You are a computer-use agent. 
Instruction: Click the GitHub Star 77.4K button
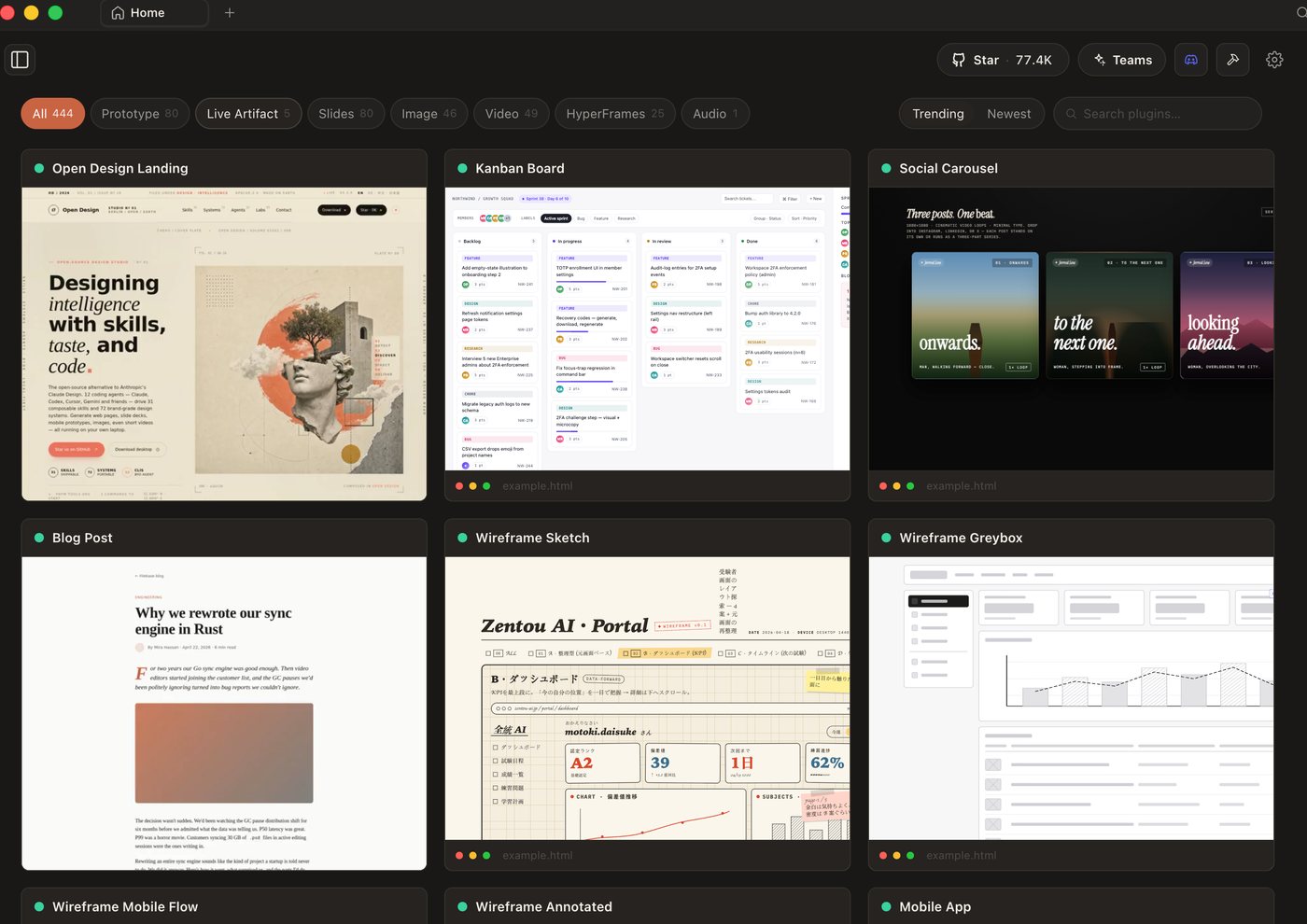[1003, 60]
